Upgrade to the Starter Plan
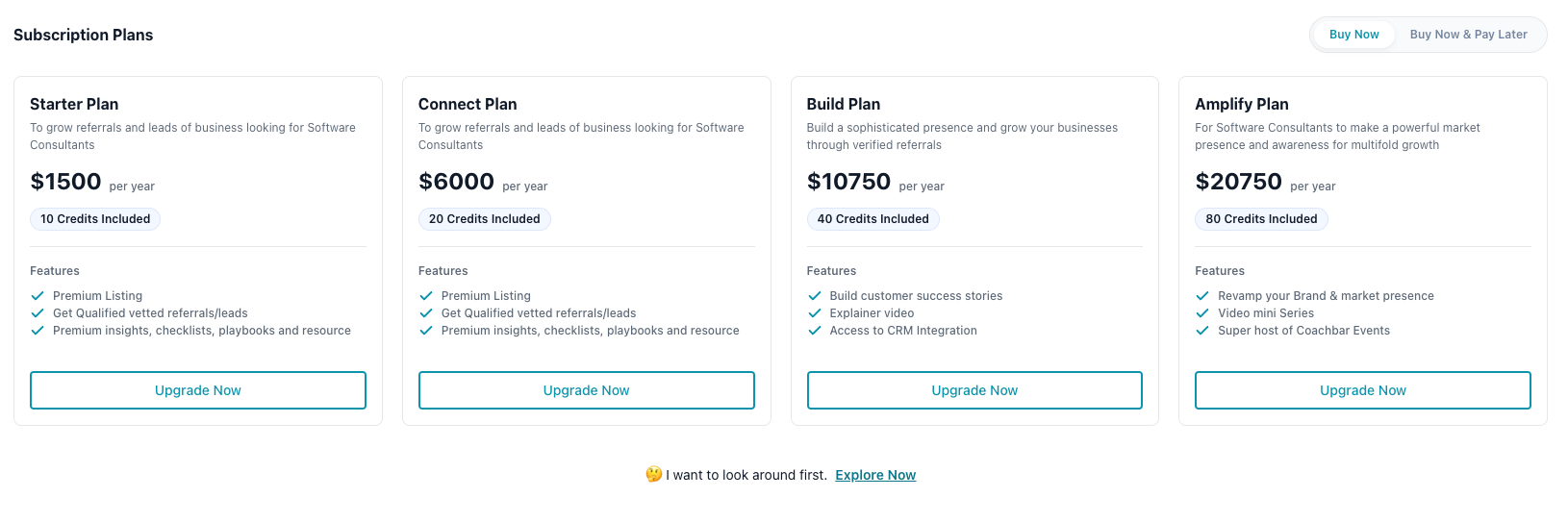 (198, 390)
